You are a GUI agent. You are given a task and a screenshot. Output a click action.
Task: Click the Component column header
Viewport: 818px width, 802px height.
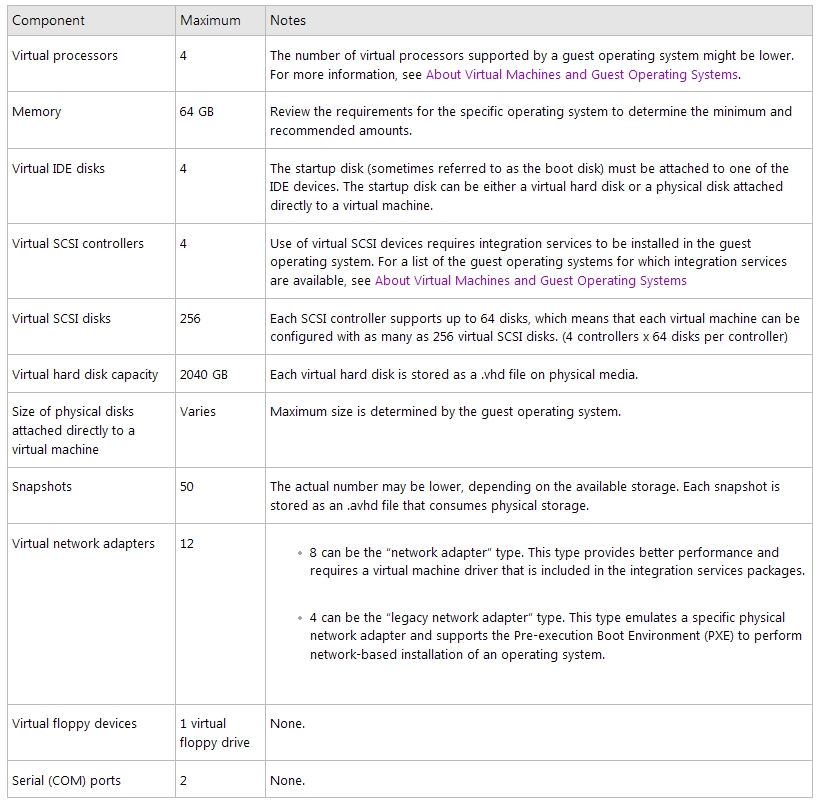click(x=48, y=20)
